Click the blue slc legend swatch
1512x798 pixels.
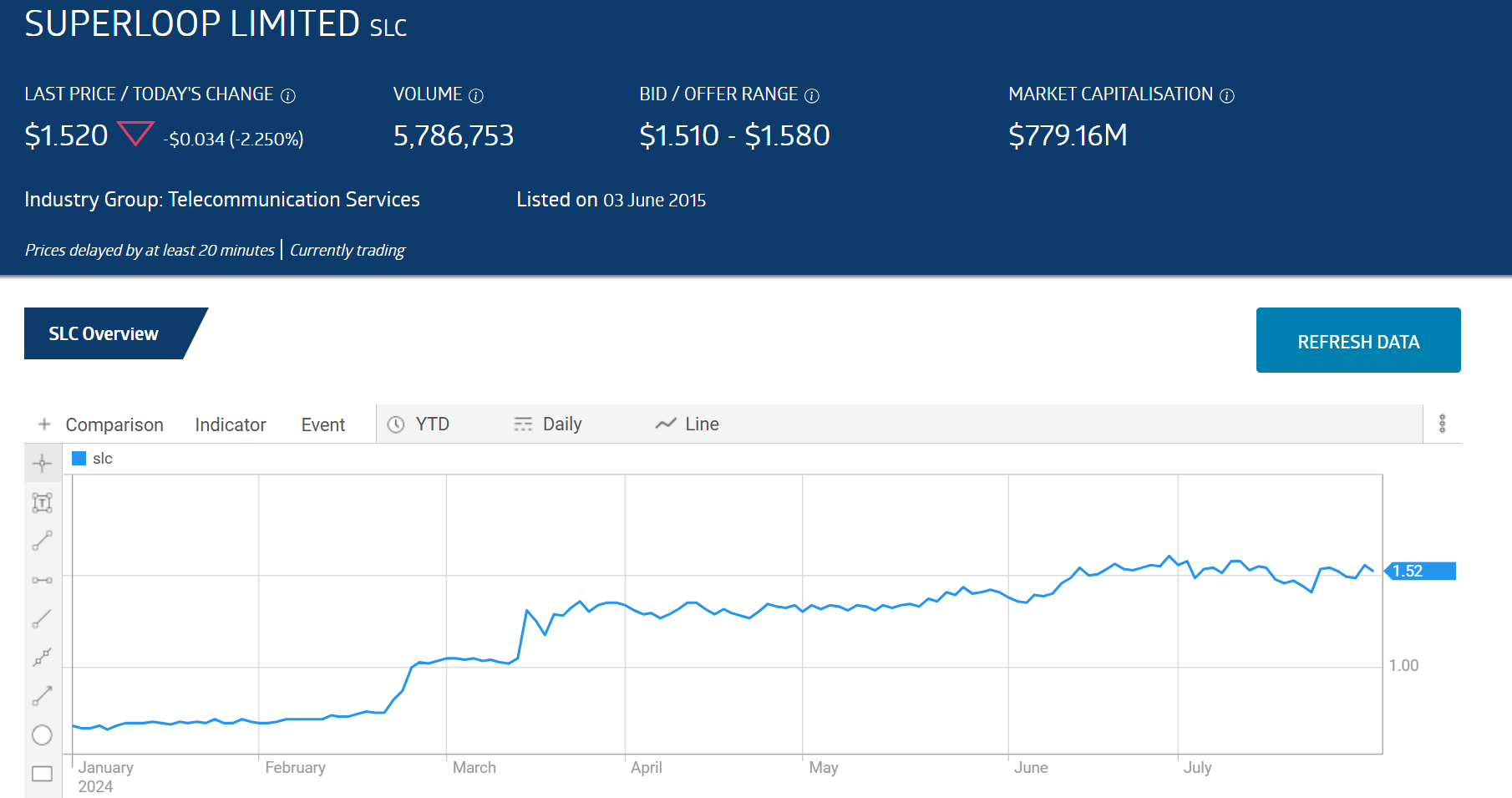(x=79, y=458)
